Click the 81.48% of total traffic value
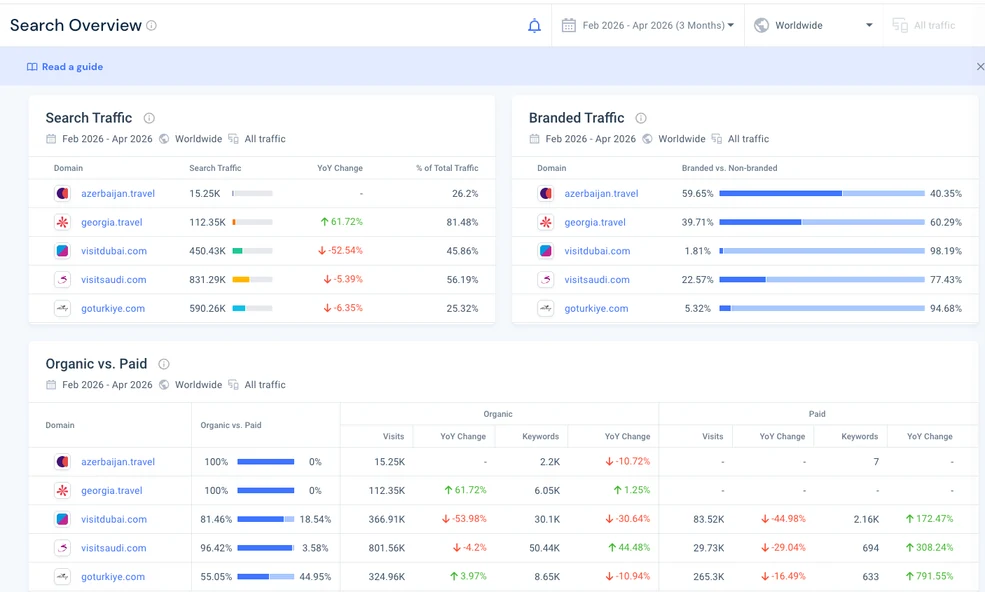 (462, 222)
